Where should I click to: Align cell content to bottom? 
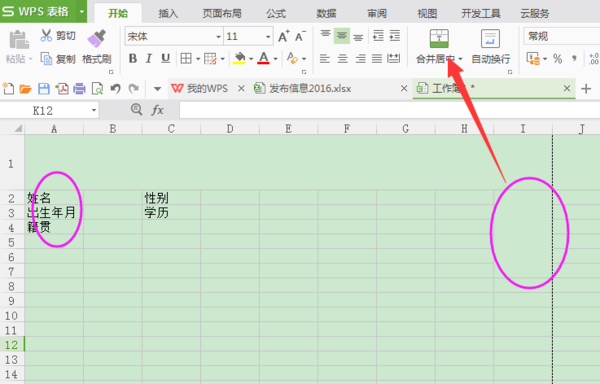pyautogui.click(x=358, y=36)
